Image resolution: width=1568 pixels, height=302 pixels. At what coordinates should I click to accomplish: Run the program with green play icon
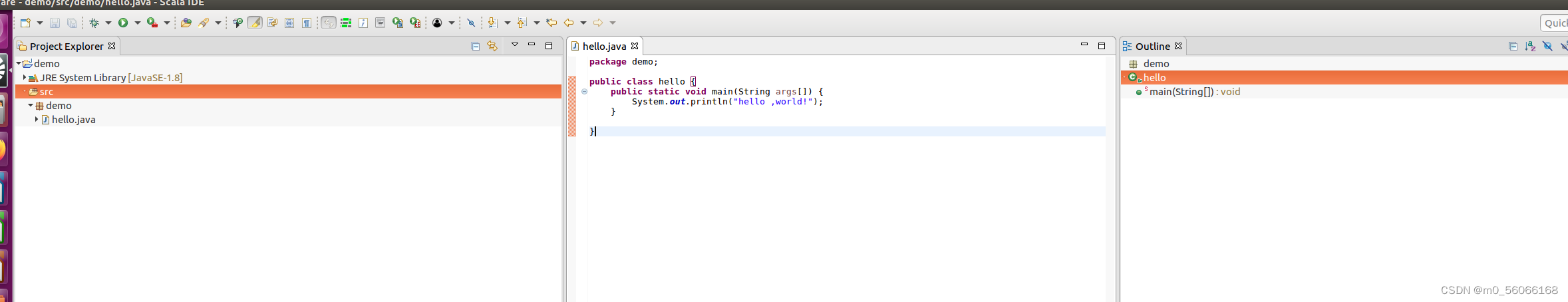123,23
